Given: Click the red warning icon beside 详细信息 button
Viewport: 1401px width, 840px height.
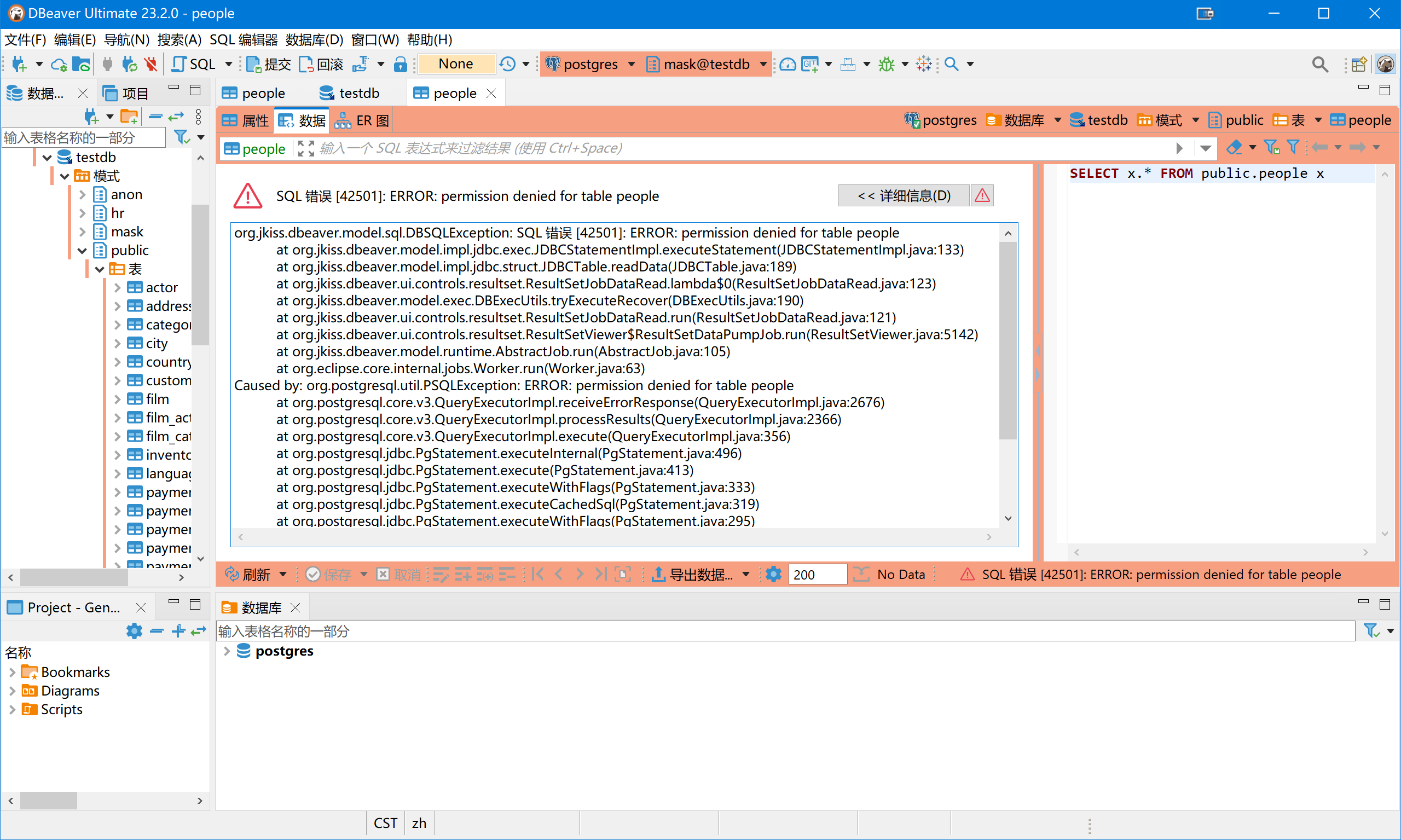Looking at the screenshot, I should coord(982,196).
